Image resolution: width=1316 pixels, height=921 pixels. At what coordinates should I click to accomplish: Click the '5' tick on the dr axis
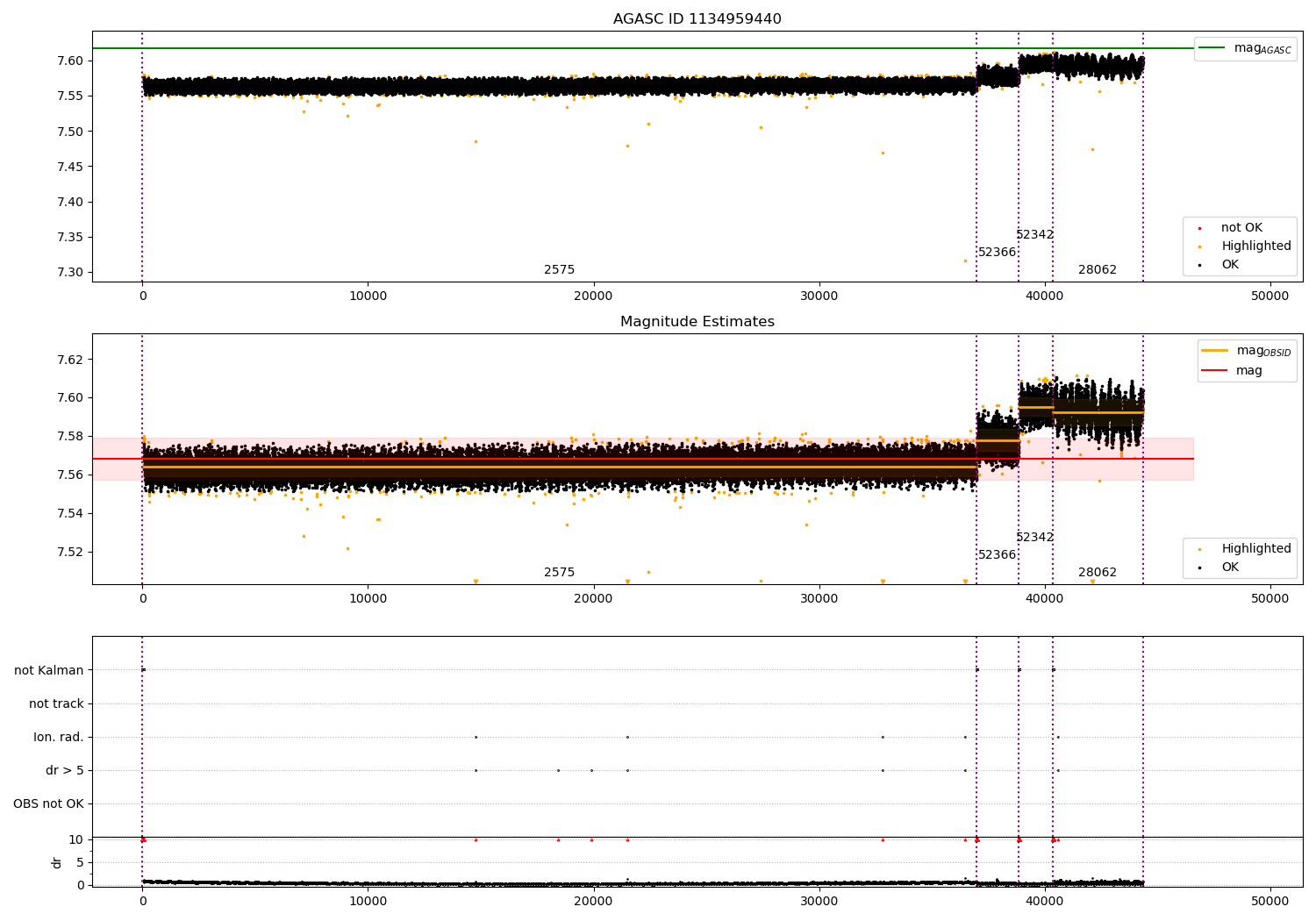(x=80, y=863)
